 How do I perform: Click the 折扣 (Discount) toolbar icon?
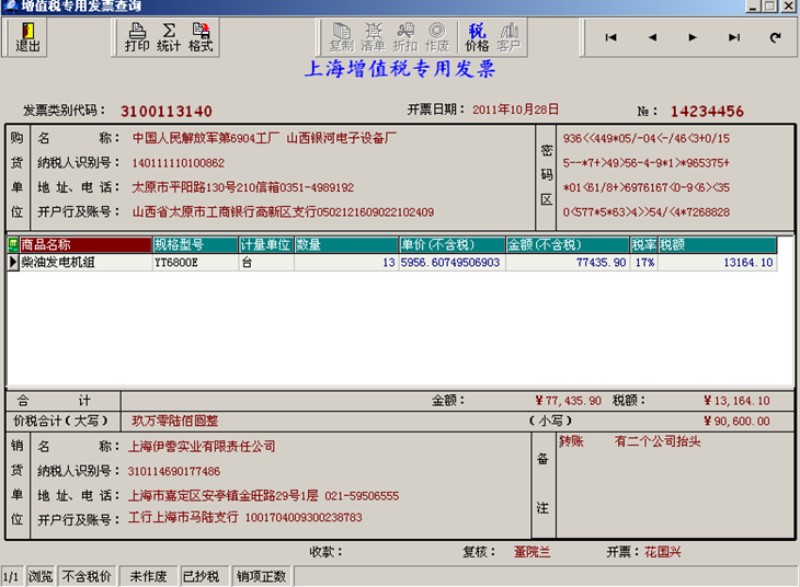pos(405,37)
